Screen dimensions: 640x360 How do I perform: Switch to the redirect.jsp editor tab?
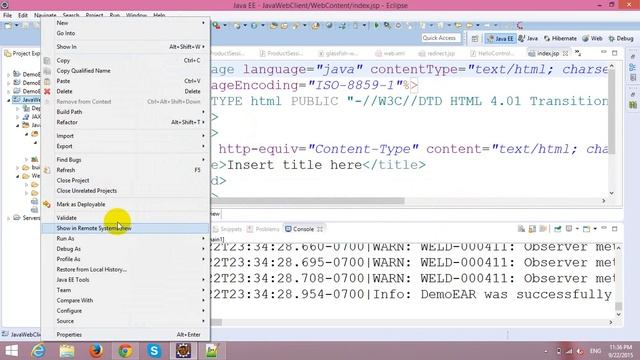437,53
